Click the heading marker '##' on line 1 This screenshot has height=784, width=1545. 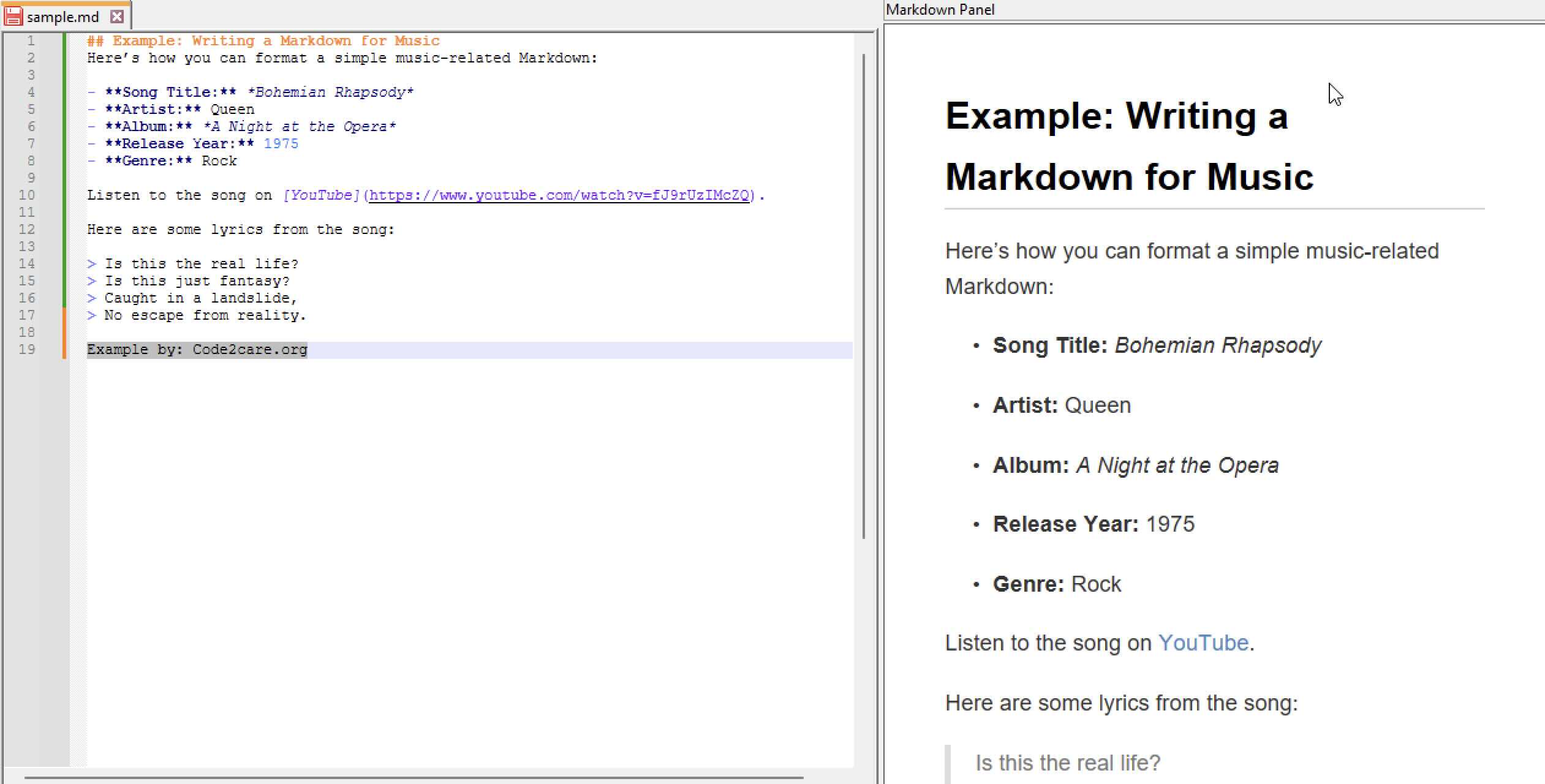(x=96, y=40)
